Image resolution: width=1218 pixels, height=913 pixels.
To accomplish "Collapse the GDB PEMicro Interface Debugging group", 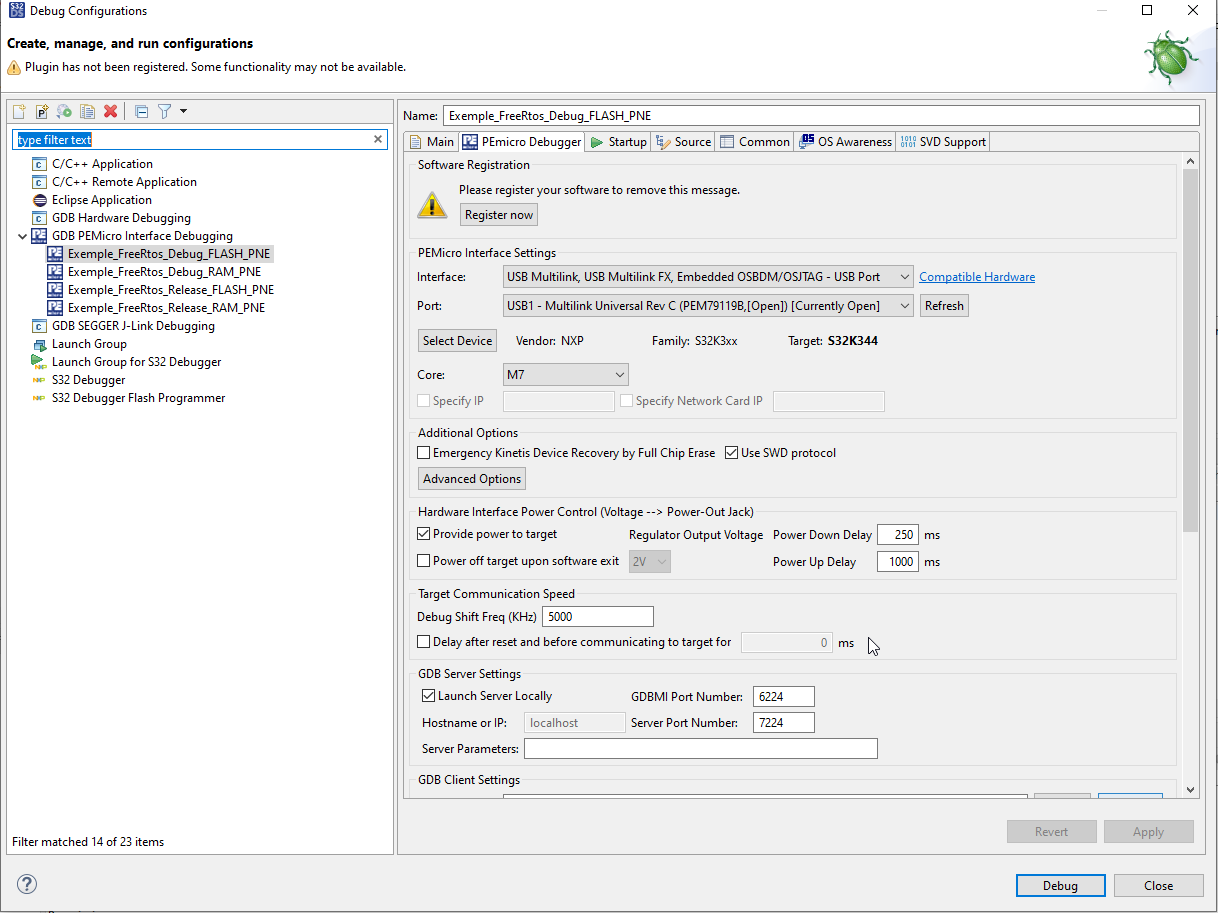I will pos(22,237).
